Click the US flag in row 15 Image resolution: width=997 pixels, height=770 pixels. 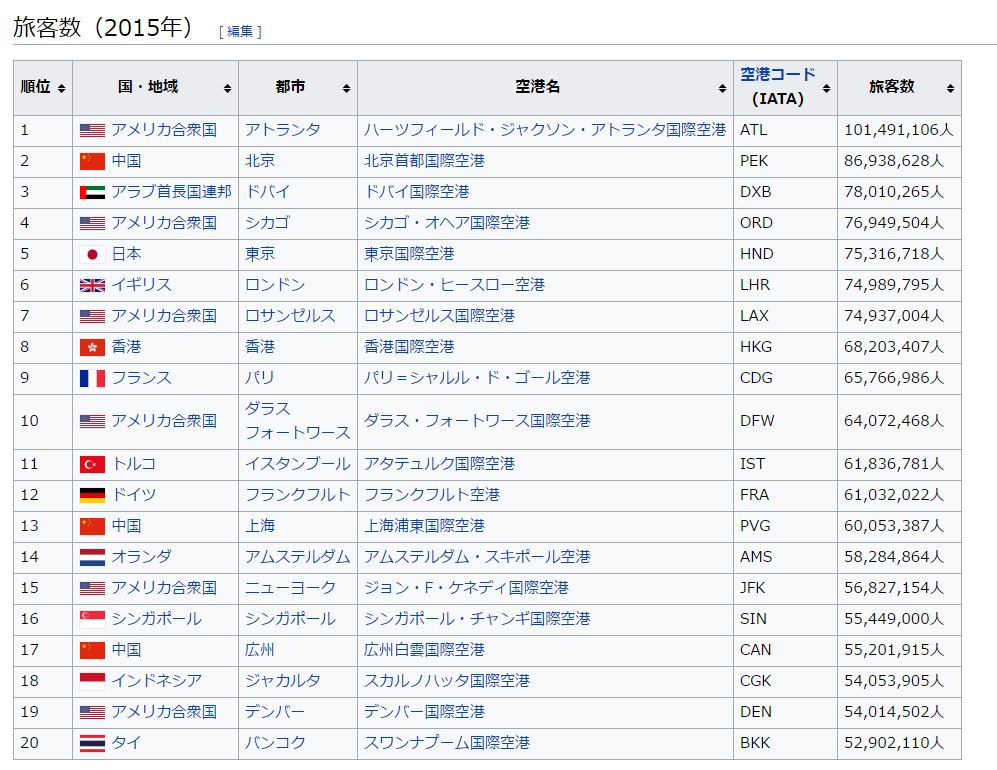[x=92, y=588]
